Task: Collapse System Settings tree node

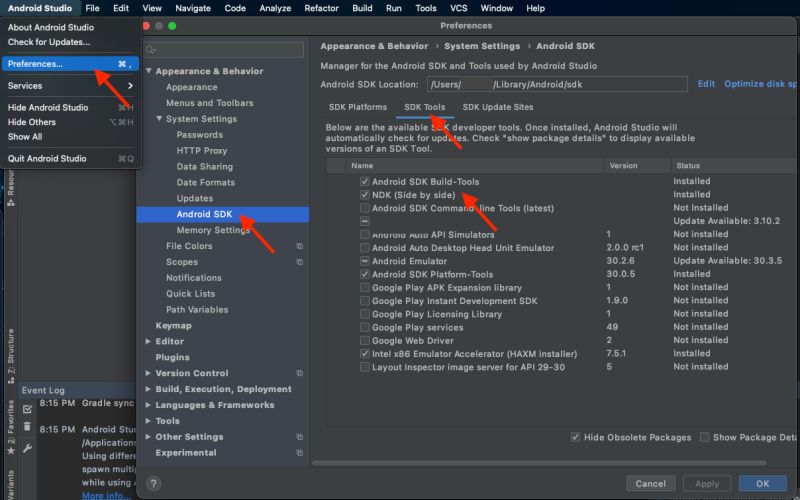Action: pyautogui.click(x=159, y=118)
